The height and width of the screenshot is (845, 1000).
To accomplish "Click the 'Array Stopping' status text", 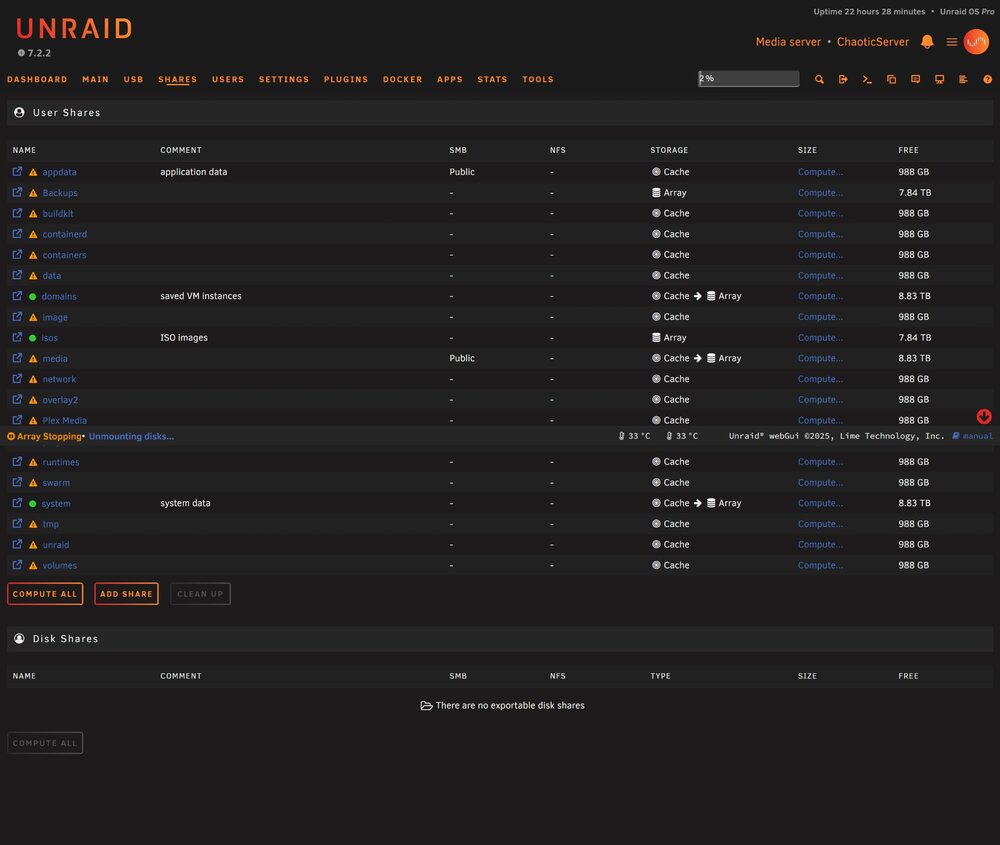I will tap(49, 436).
